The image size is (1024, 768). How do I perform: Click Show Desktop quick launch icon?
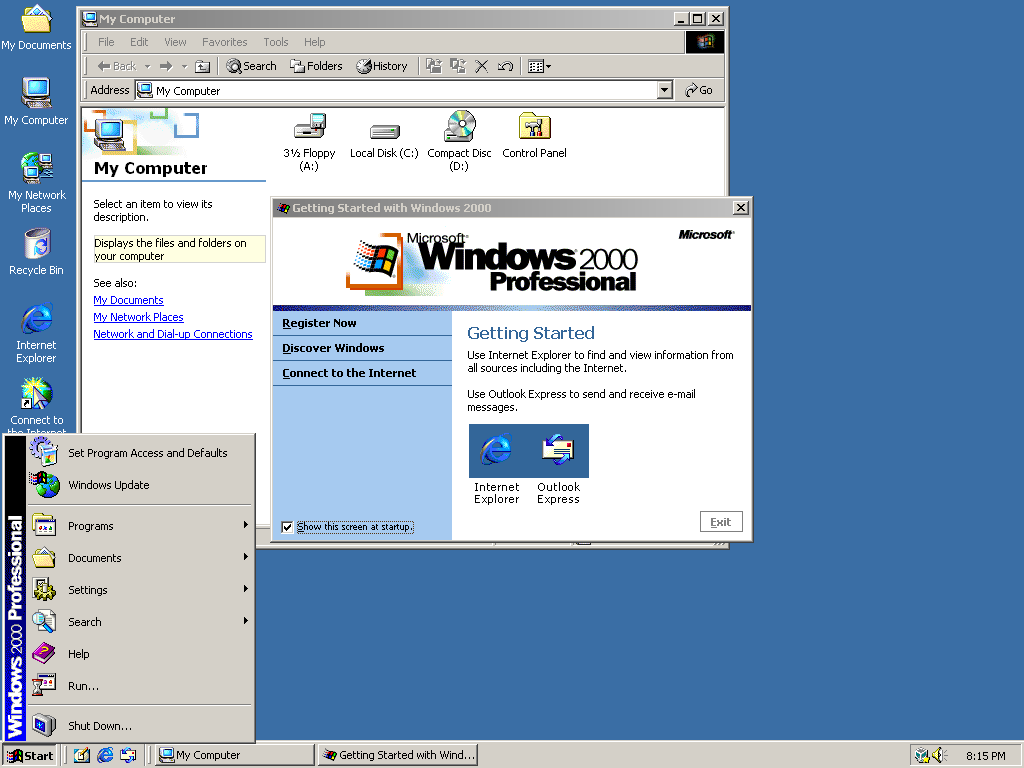pyautogui.click(x=82, y=756)
